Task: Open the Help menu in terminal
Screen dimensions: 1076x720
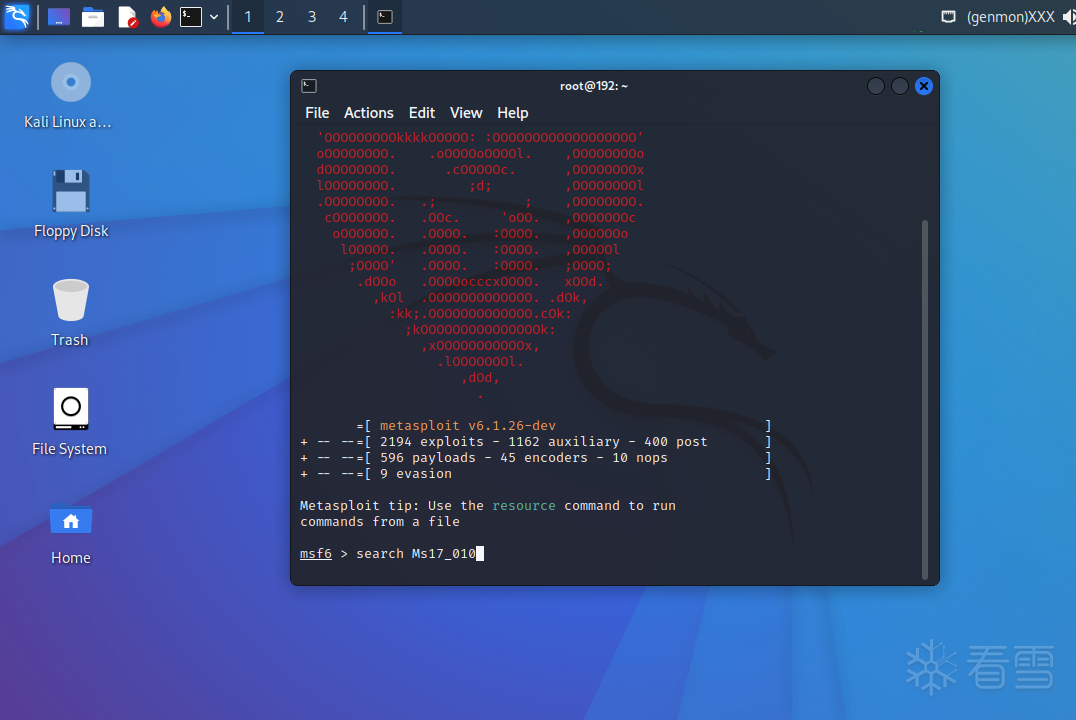Action: coord(513,113)
